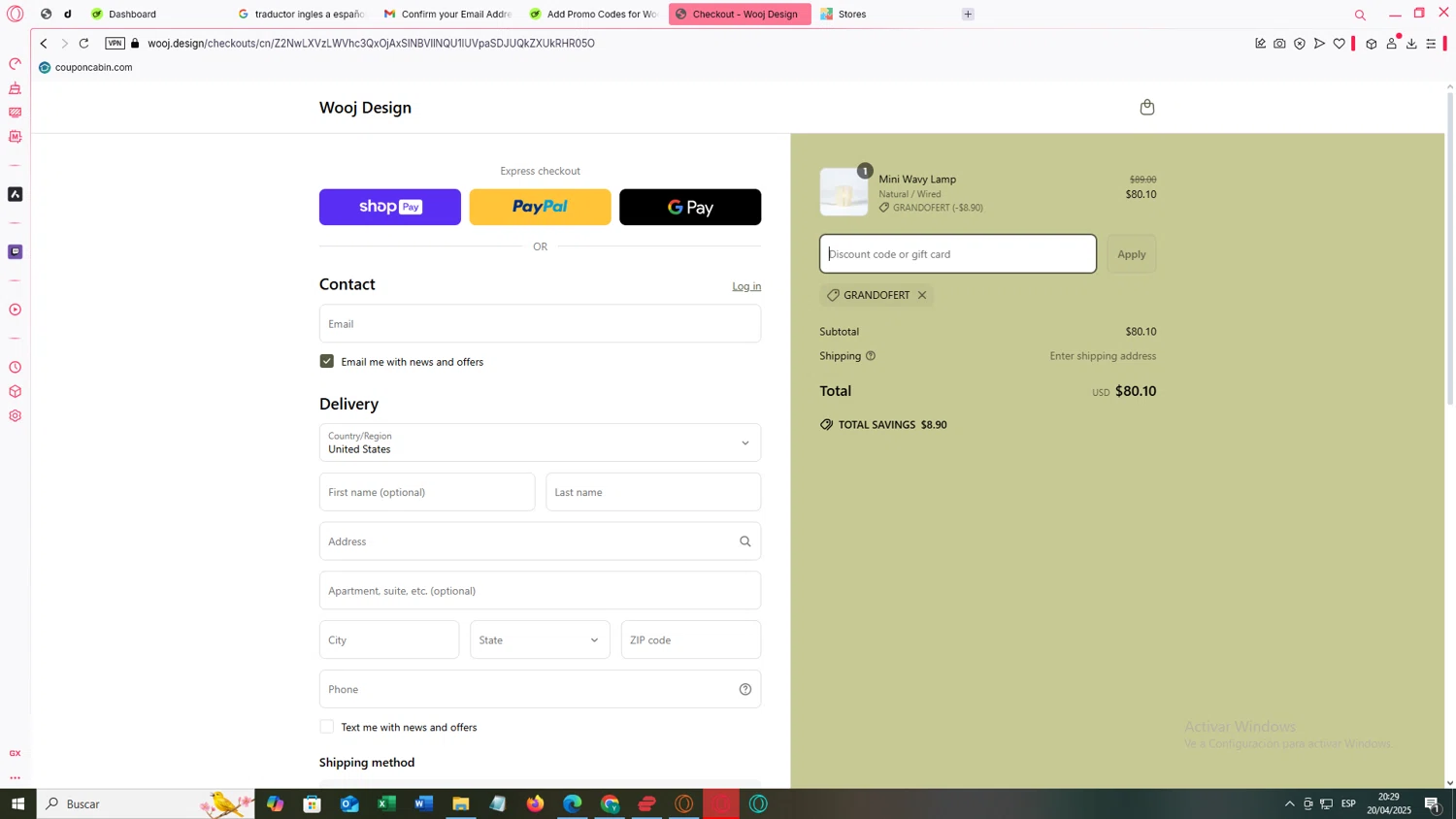Switch to traductor ingles a español tab

pyautogui.click(x=302, y=15)
